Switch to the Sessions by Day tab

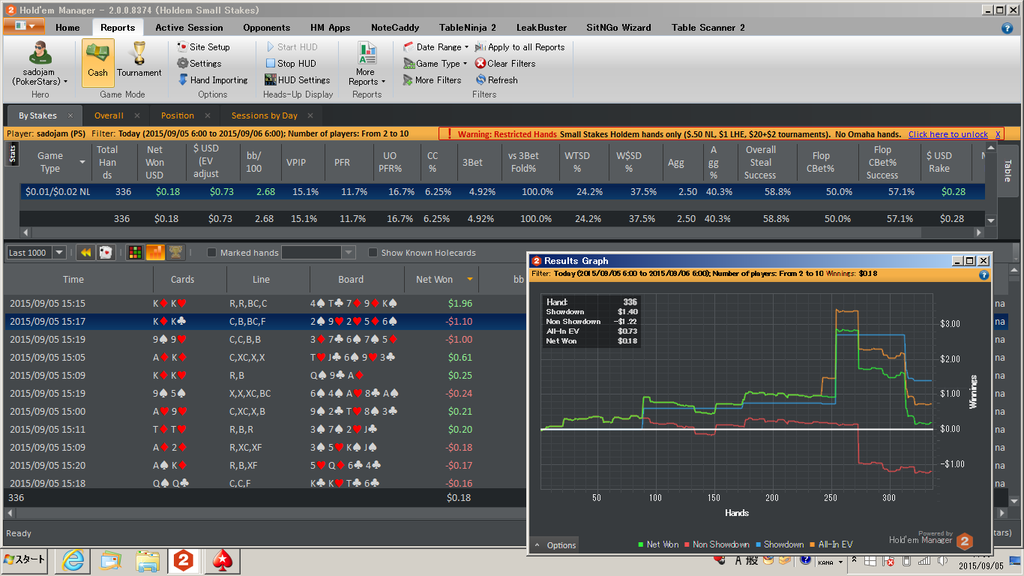(264, 116)
